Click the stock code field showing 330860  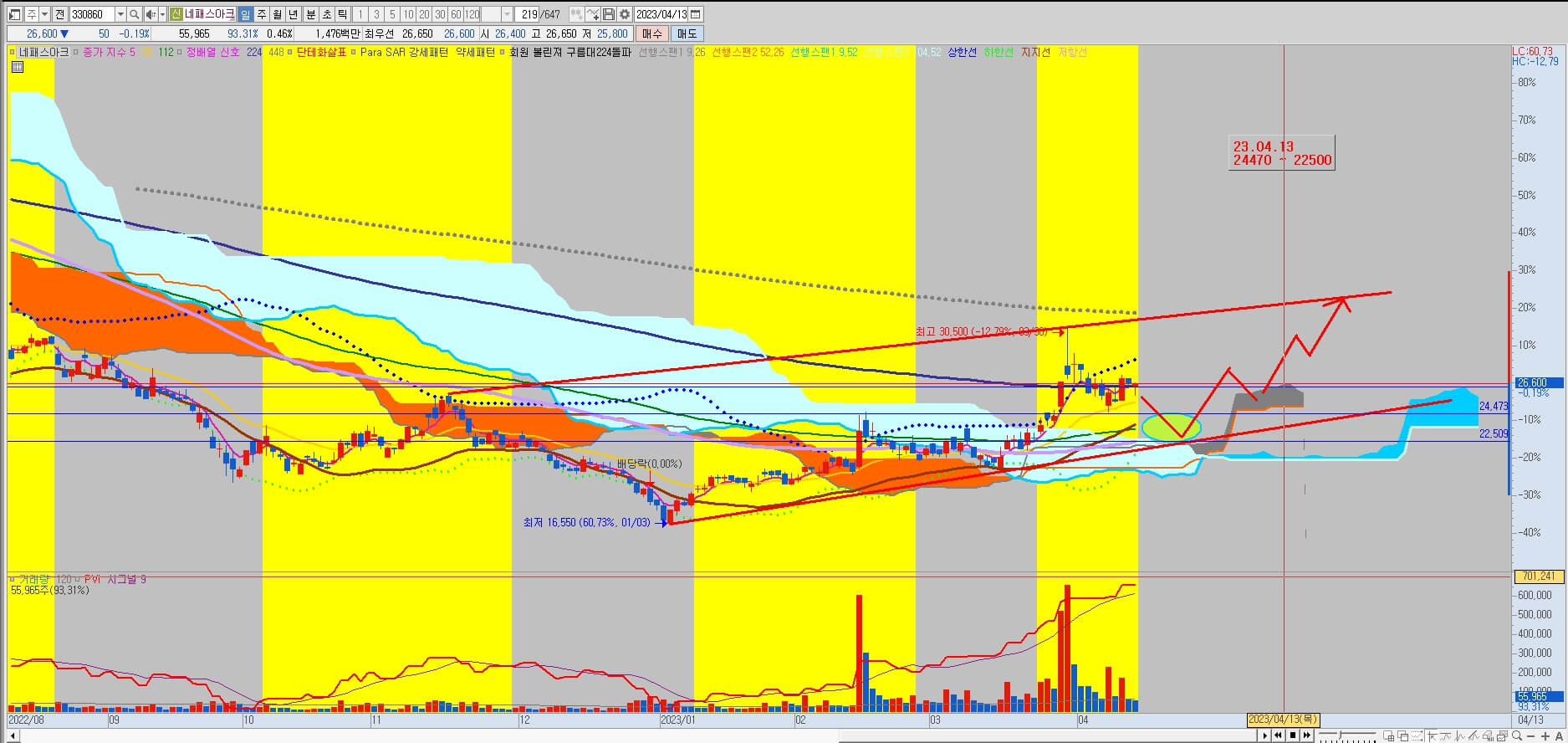coord(92,14)
